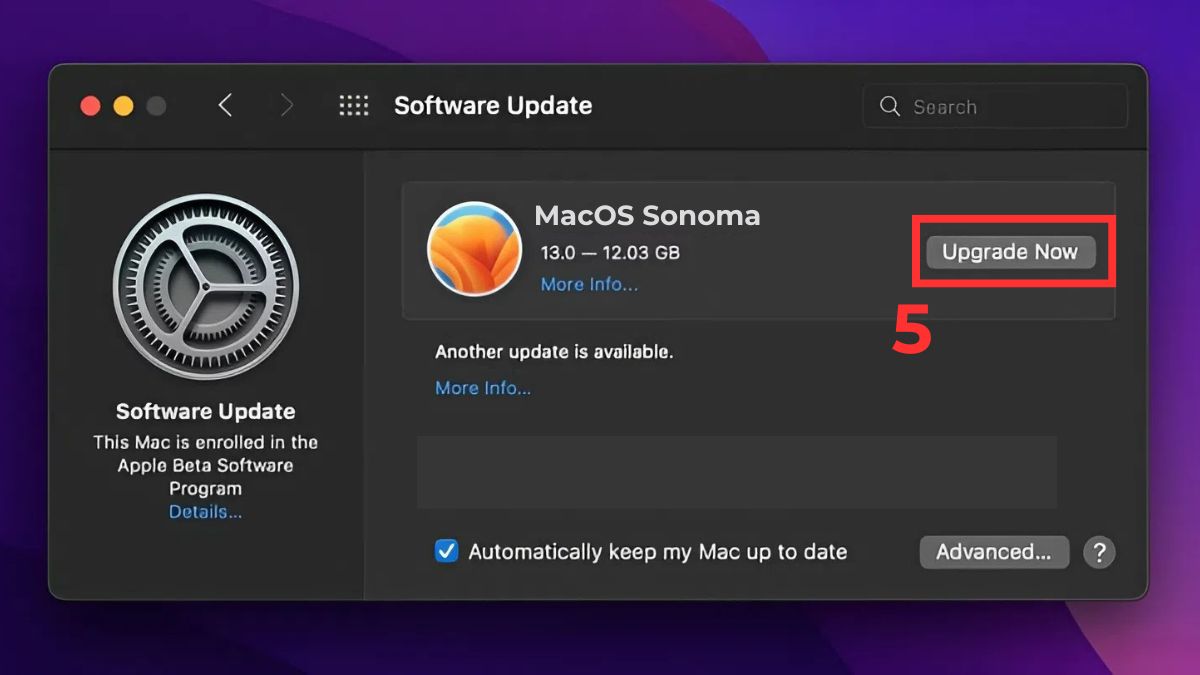1200x675 pixels.
Task: Show all preferences via grid icon
Action: coord(354,106)
